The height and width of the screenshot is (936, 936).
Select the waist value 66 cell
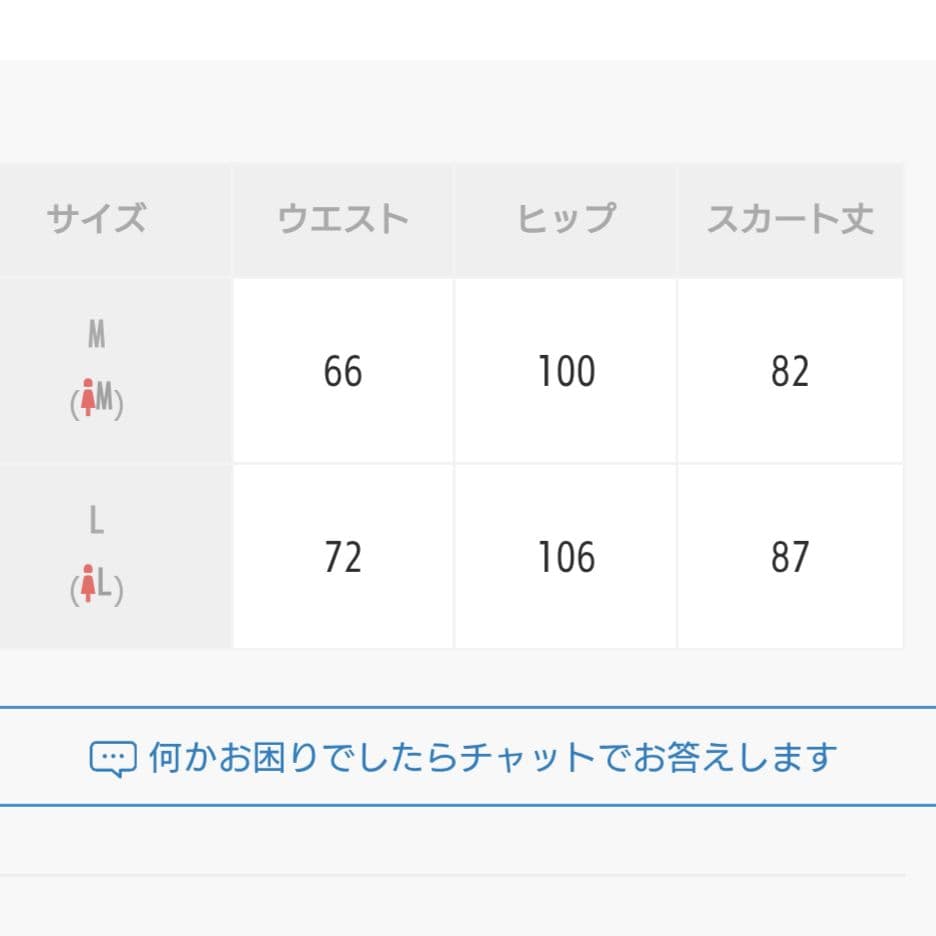[343, 371]
